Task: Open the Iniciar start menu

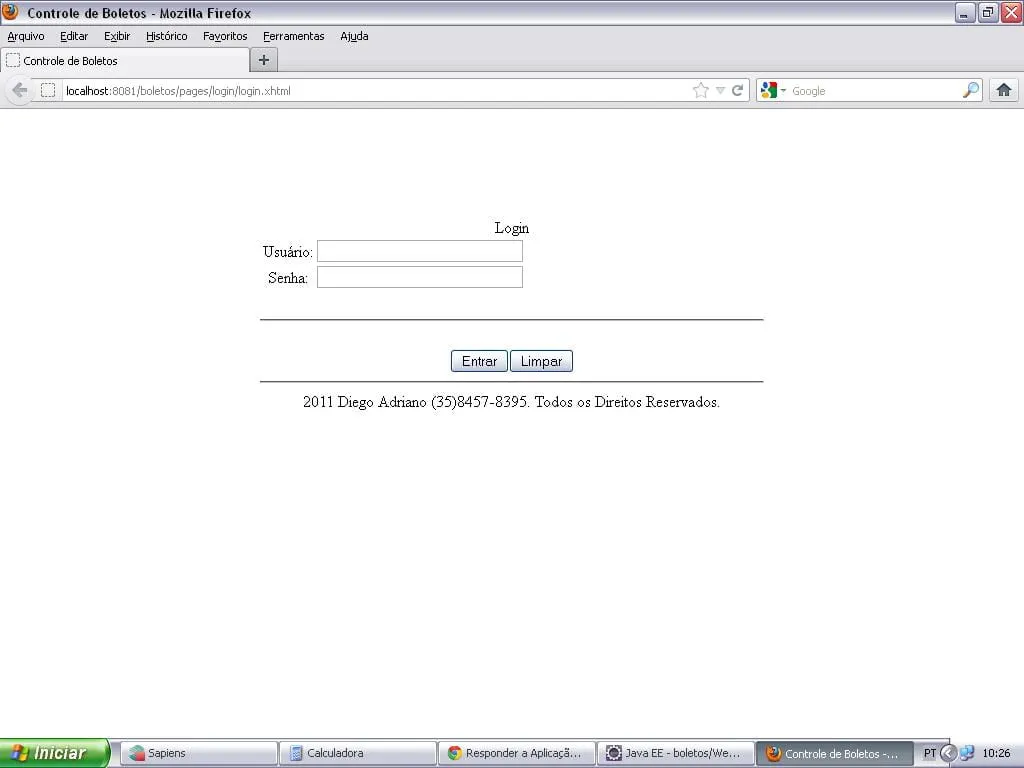Action: pyautogui.click(x=55, y=753)
